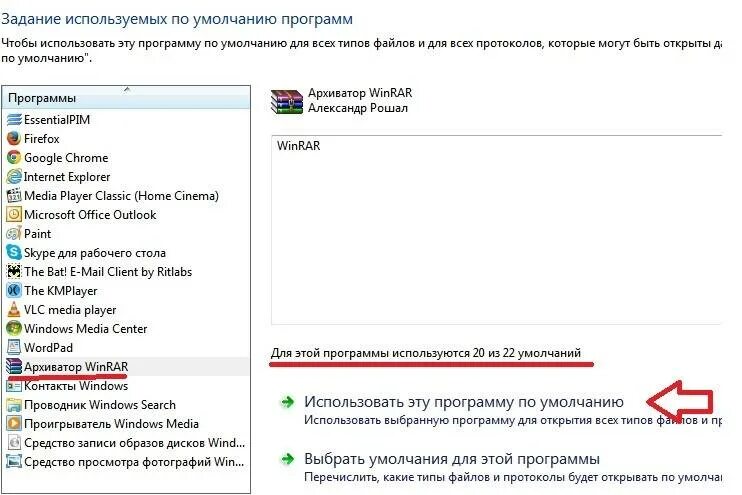Click the Средство записи образов дисков icon
Viewport: 742px width, 495px height.
[x=14, y=442]
